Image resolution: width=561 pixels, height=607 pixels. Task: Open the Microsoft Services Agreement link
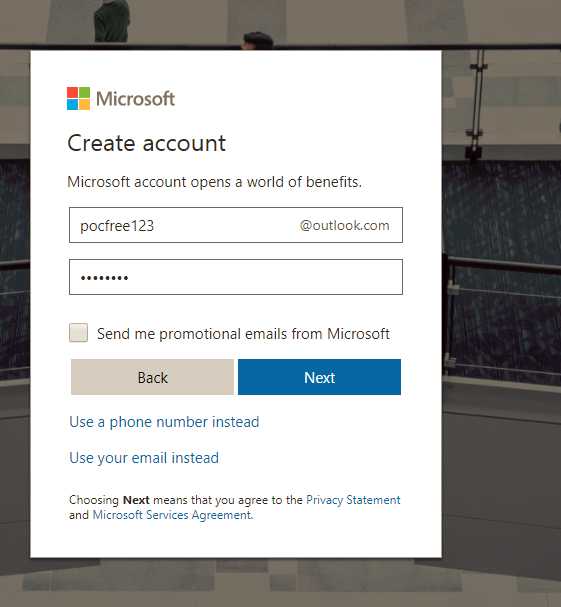[172, 515]
